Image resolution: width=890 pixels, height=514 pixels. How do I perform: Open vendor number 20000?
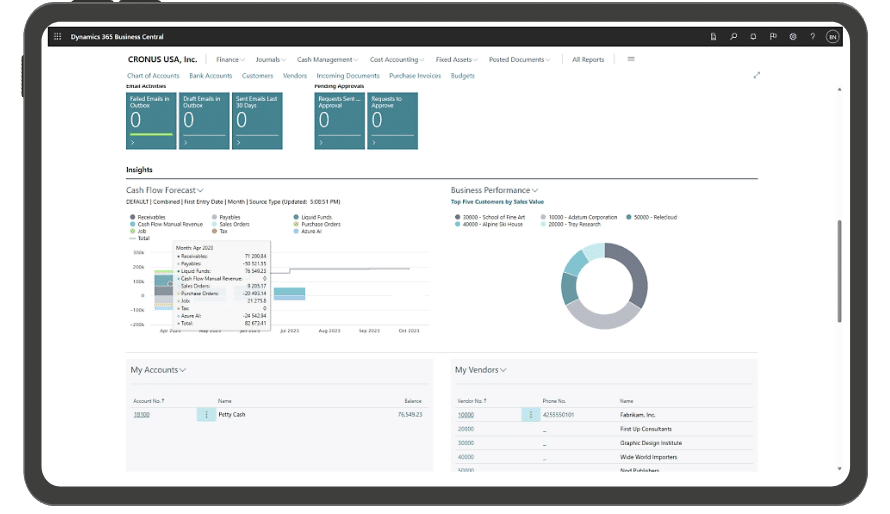point(465,429)
